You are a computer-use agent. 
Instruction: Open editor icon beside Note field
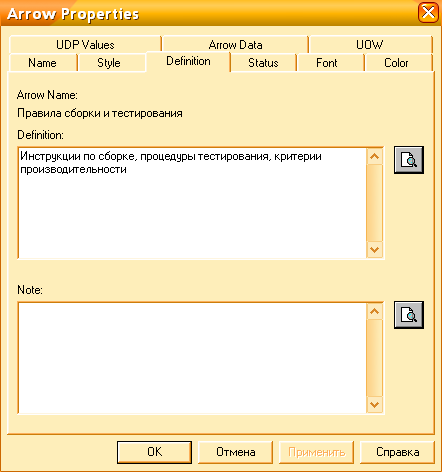click(x=409, y=315)
